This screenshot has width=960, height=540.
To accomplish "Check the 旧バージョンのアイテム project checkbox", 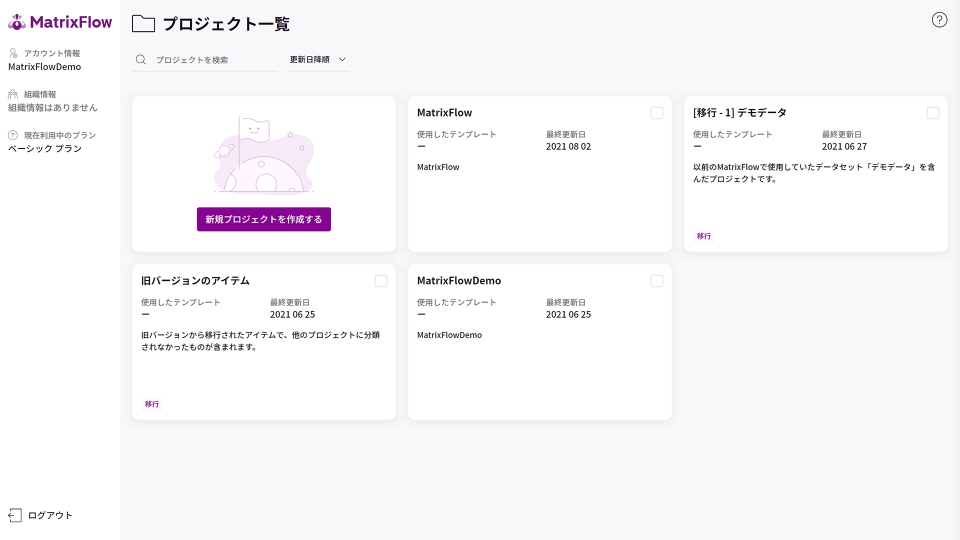I will pos(381,281).
